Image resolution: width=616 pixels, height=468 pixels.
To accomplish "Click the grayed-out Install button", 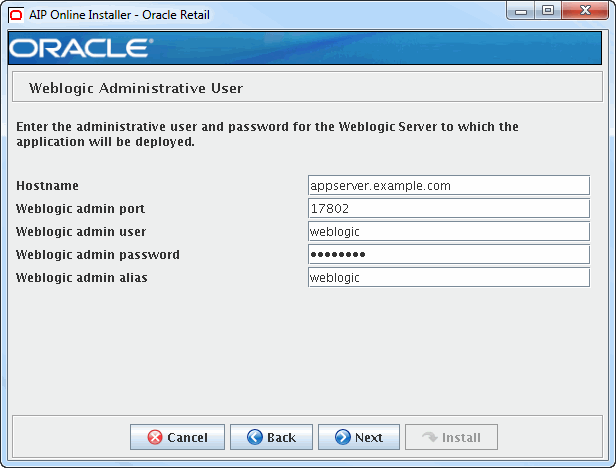I will 451,437.
